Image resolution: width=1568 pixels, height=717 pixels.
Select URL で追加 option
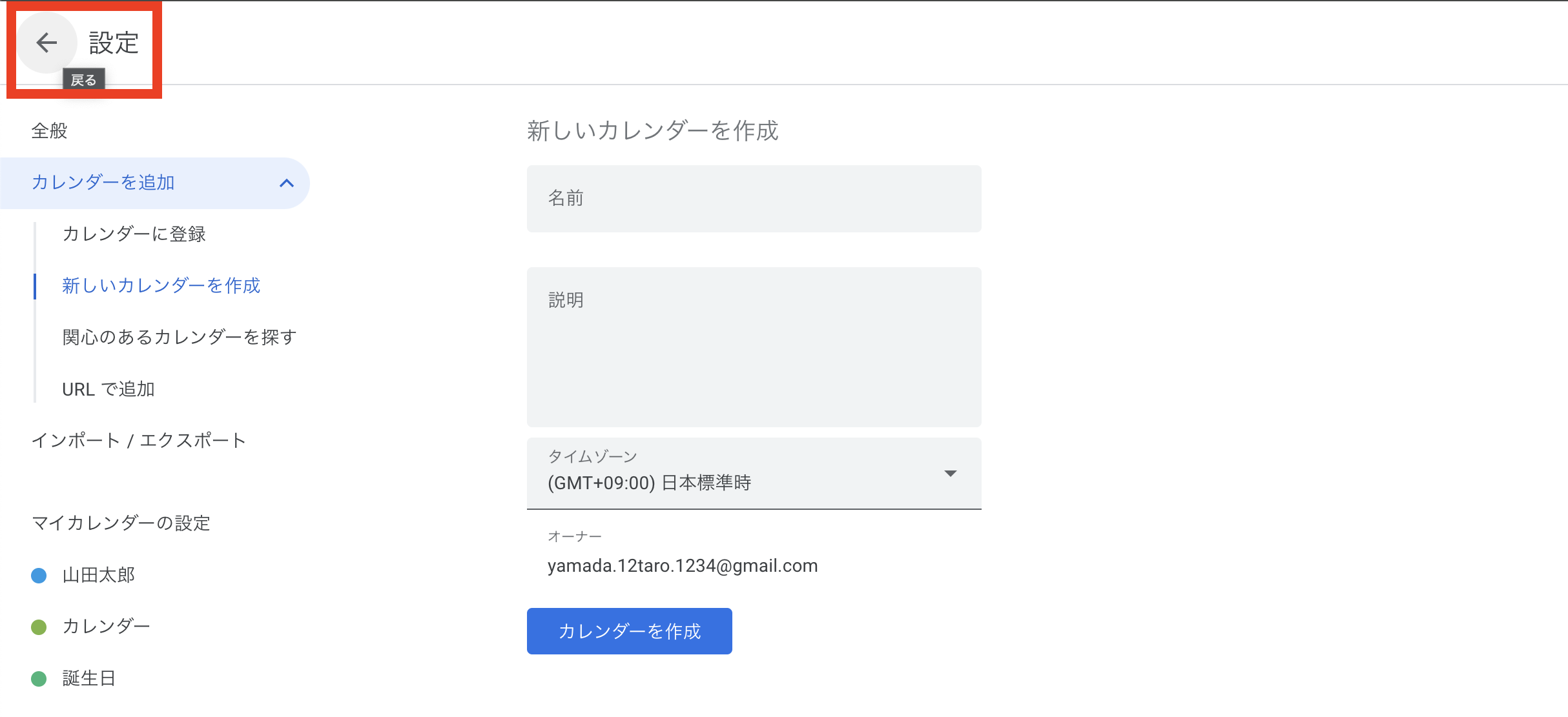(108, 389)
